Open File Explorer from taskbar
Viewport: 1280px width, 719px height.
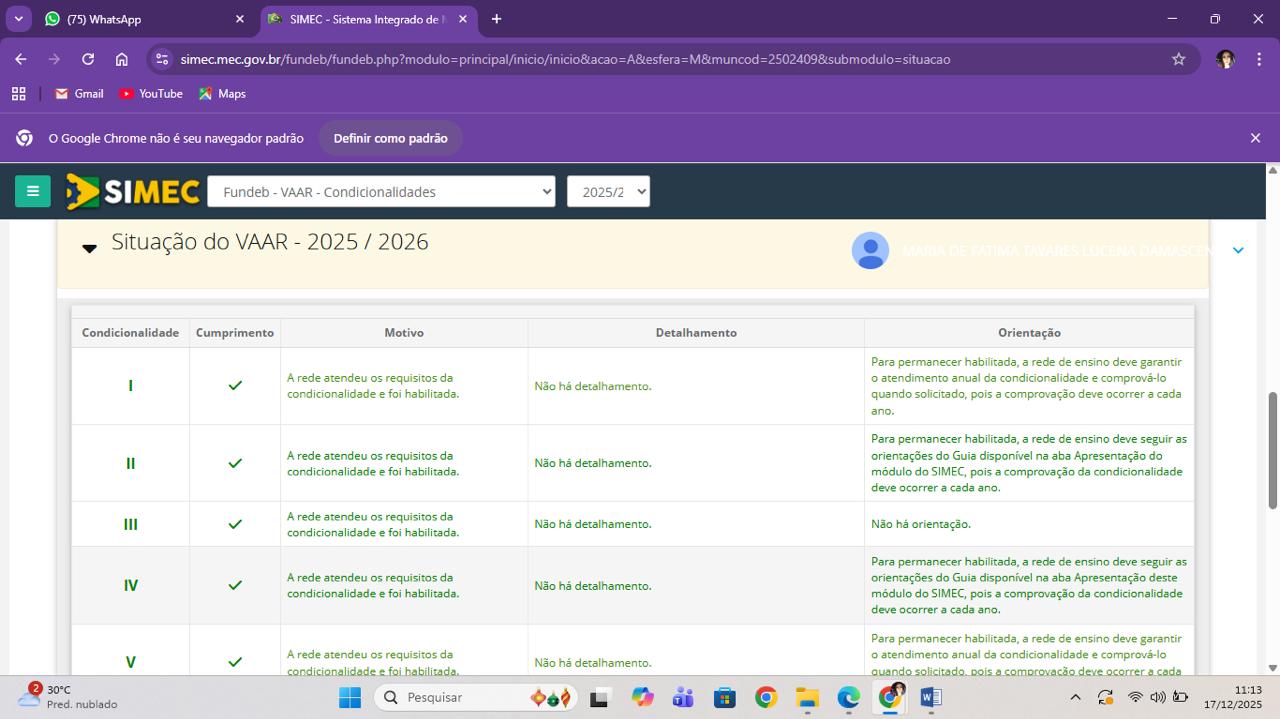[x=807, y=697]
